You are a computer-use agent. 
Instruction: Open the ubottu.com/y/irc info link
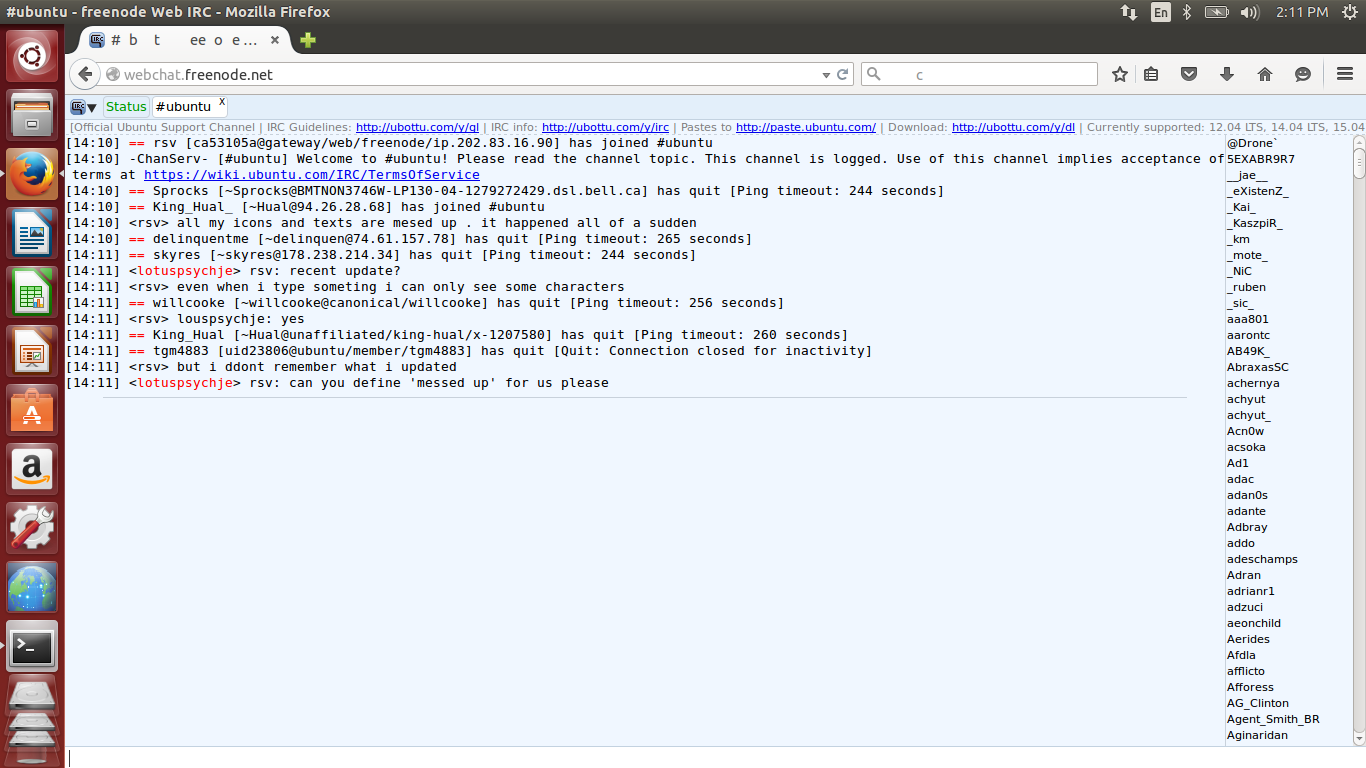[606, 127]
